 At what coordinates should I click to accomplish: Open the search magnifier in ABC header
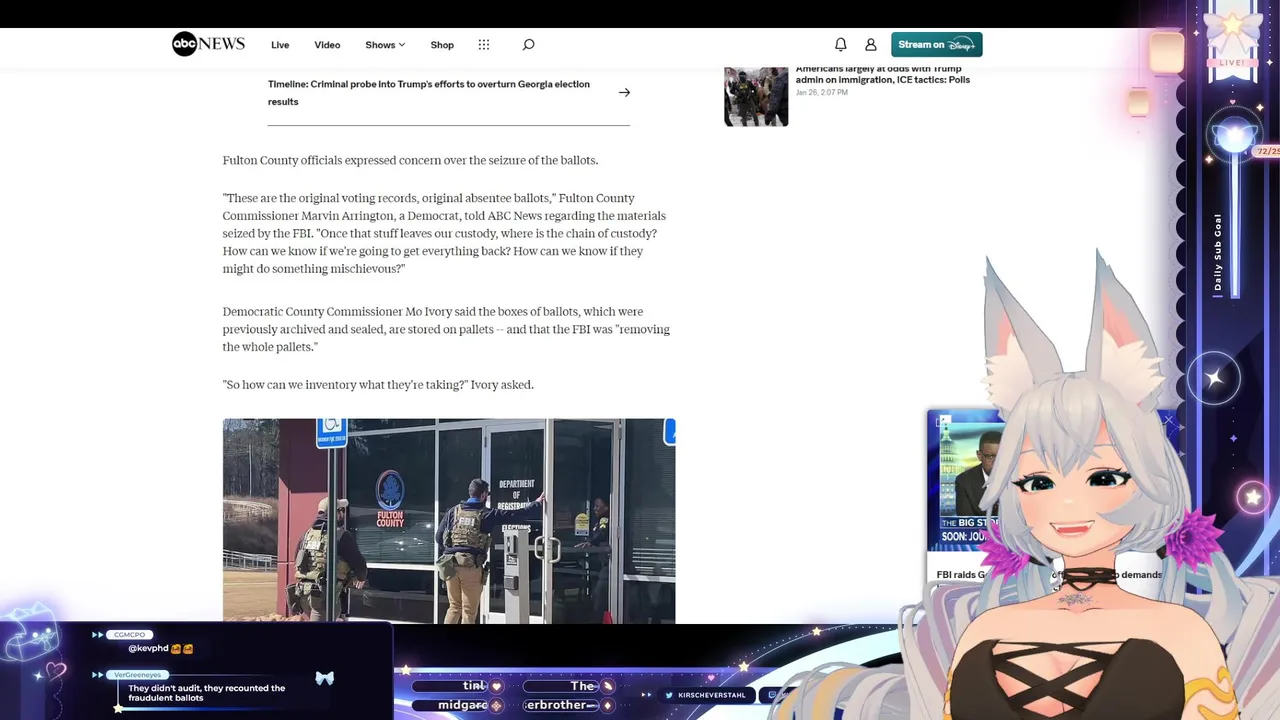[x=528, y=44]
